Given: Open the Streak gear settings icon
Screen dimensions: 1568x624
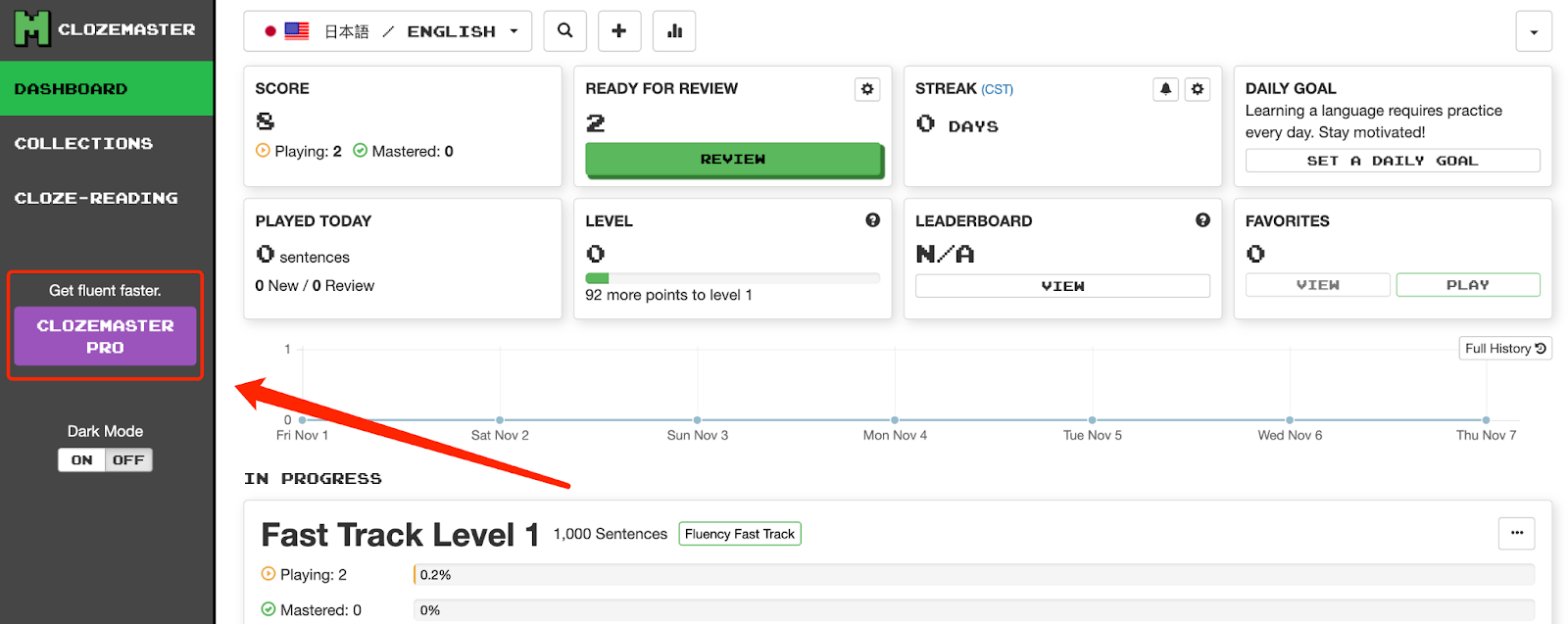Looking at the screenshot, I should tap(1198, 89).
